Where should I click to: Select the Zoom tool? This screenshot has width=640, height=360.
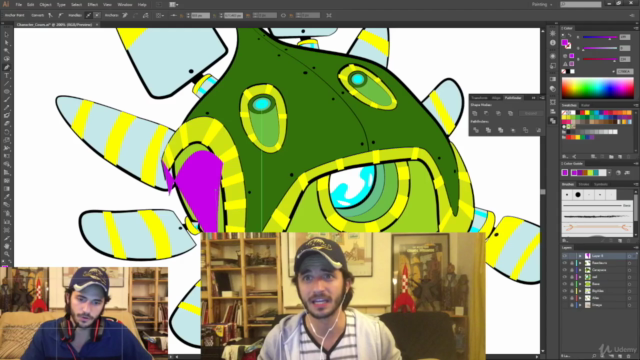pos(7,255)
